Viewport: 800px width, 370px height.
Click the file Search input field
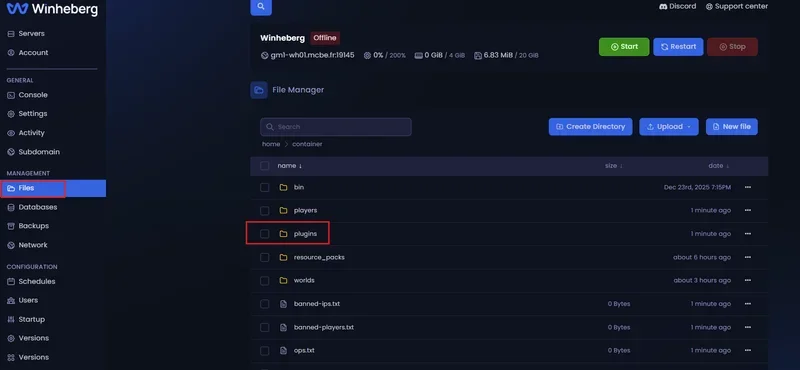(336, 127)
